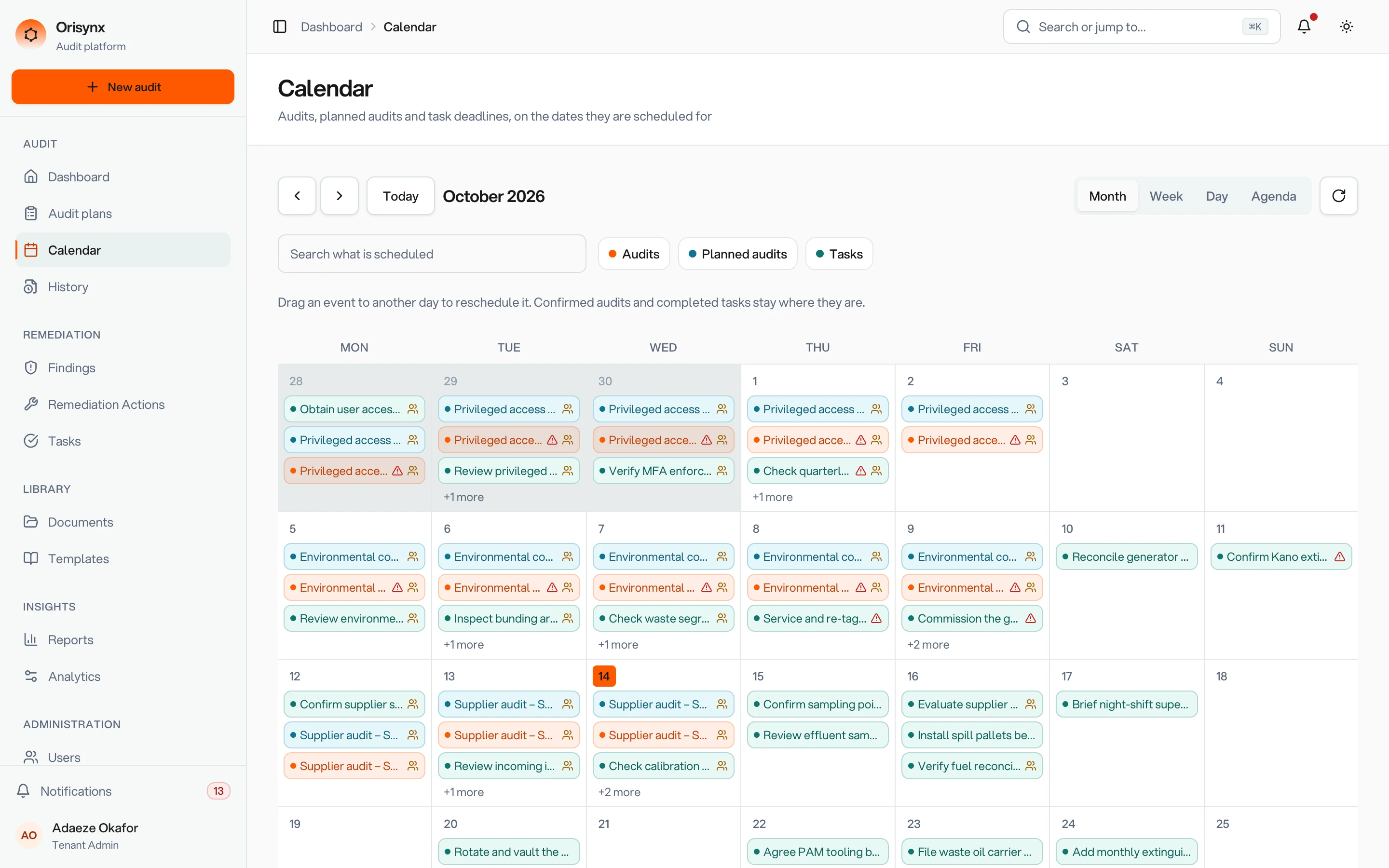Open Documents library

tap(123, 522)
